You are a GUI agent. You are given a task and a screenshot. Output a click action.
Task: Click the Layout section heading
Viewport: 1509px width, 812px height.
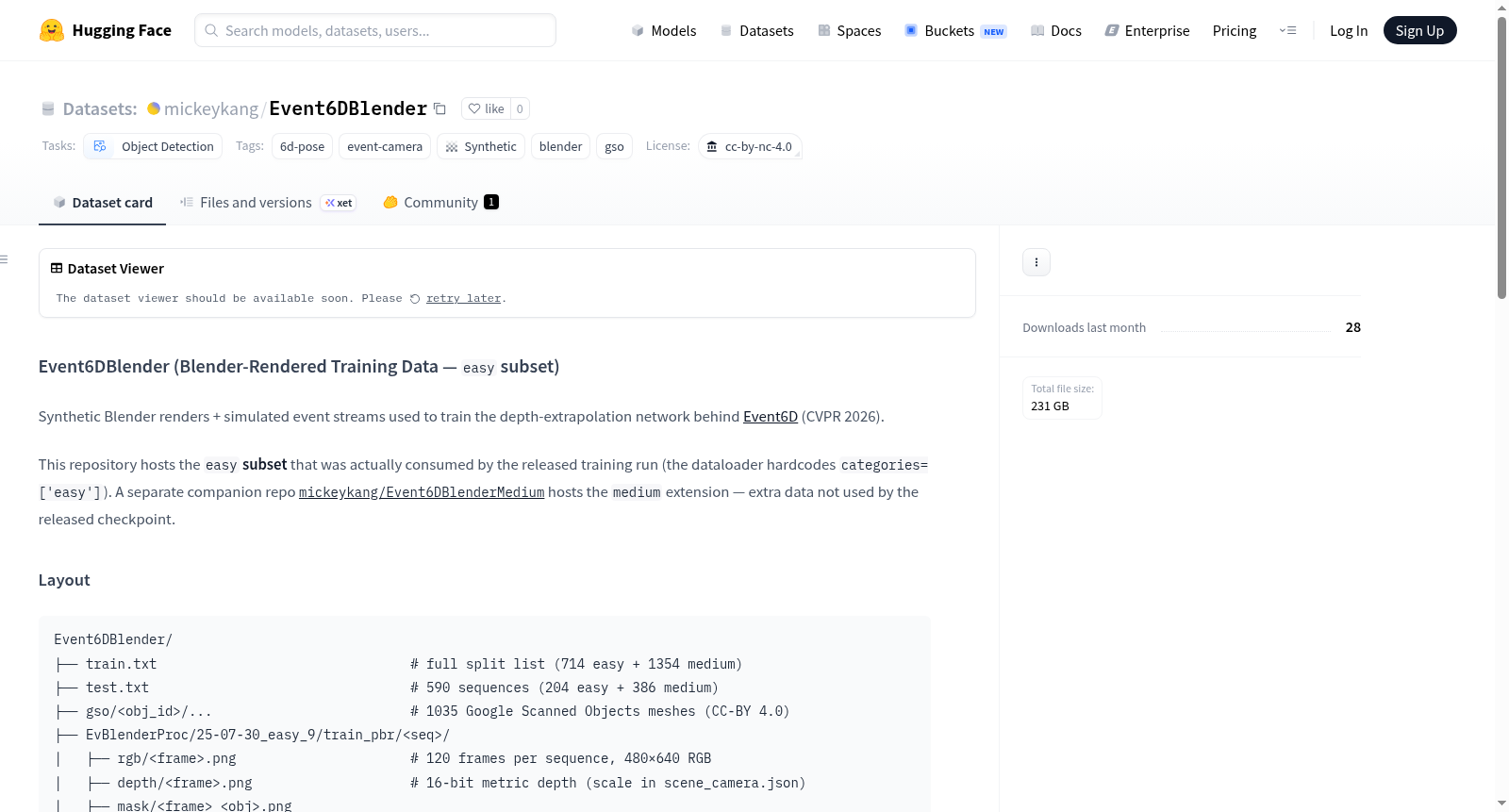[64, 580]
